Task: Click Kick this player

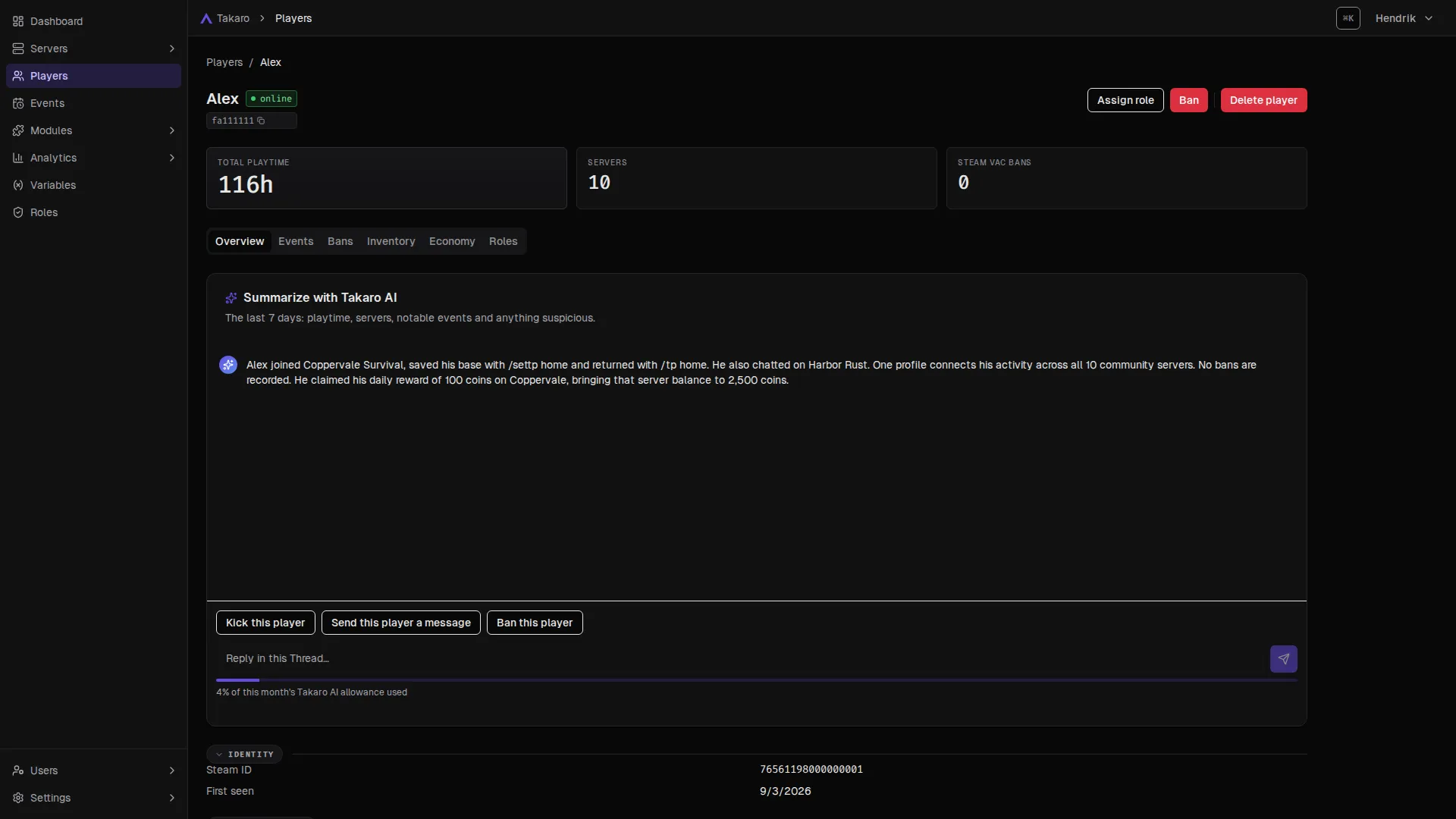Action: (265, 623)
